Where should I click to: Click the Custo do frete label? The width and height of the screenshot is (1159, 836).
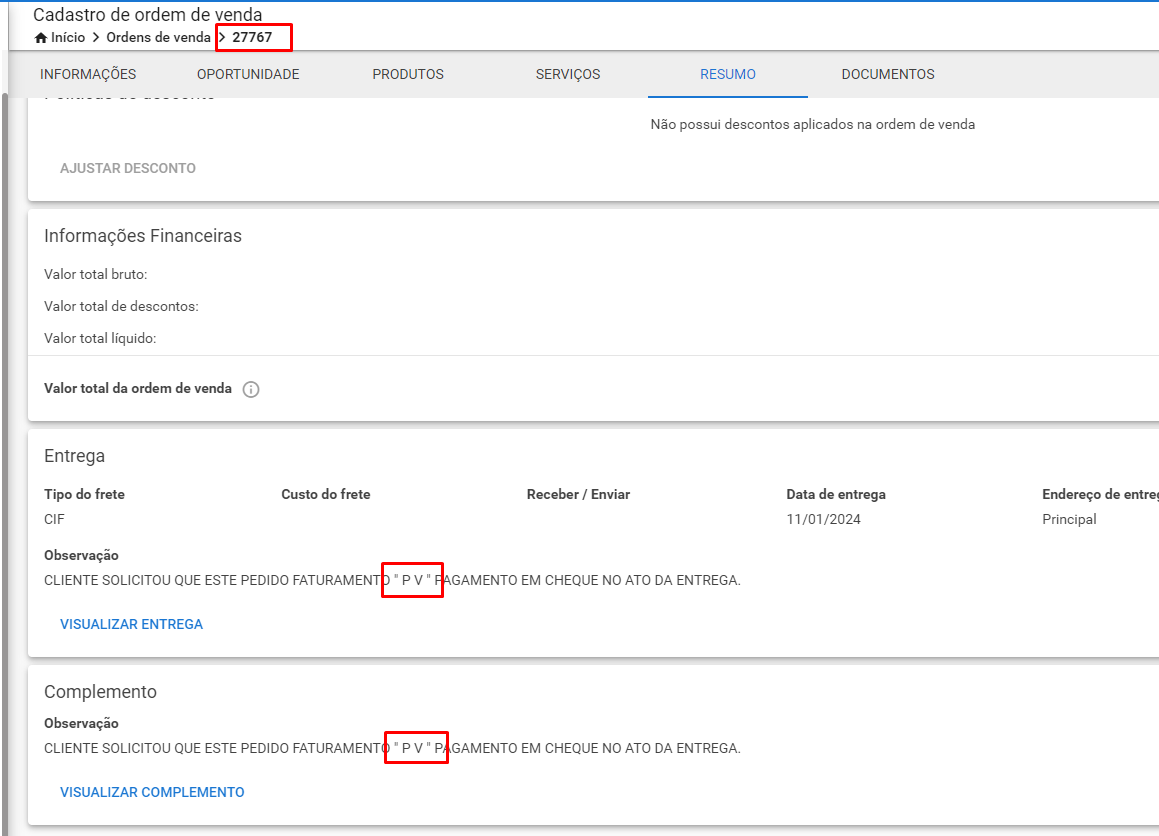pos(326,494)
